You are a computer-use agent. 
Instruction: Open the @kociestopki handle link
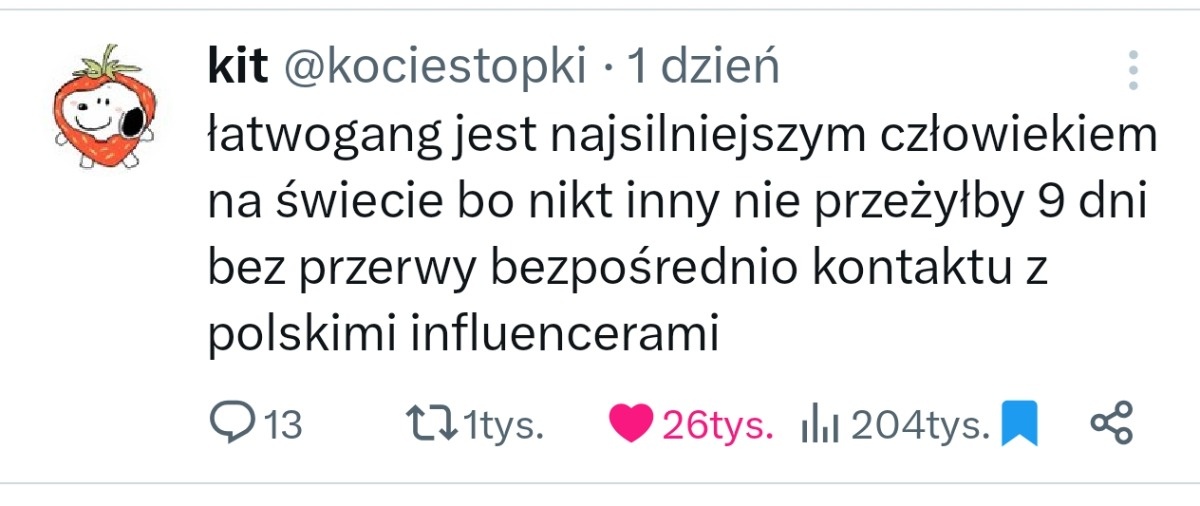pyautogui.click(x=435, y=67)
